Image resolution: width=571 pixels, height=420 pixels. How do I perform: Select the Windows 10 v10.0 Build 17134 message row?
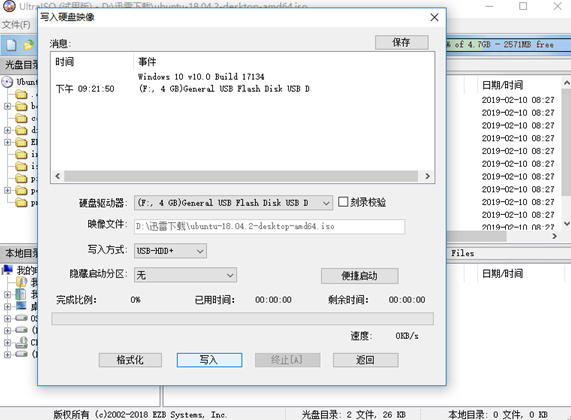[201, 76]
